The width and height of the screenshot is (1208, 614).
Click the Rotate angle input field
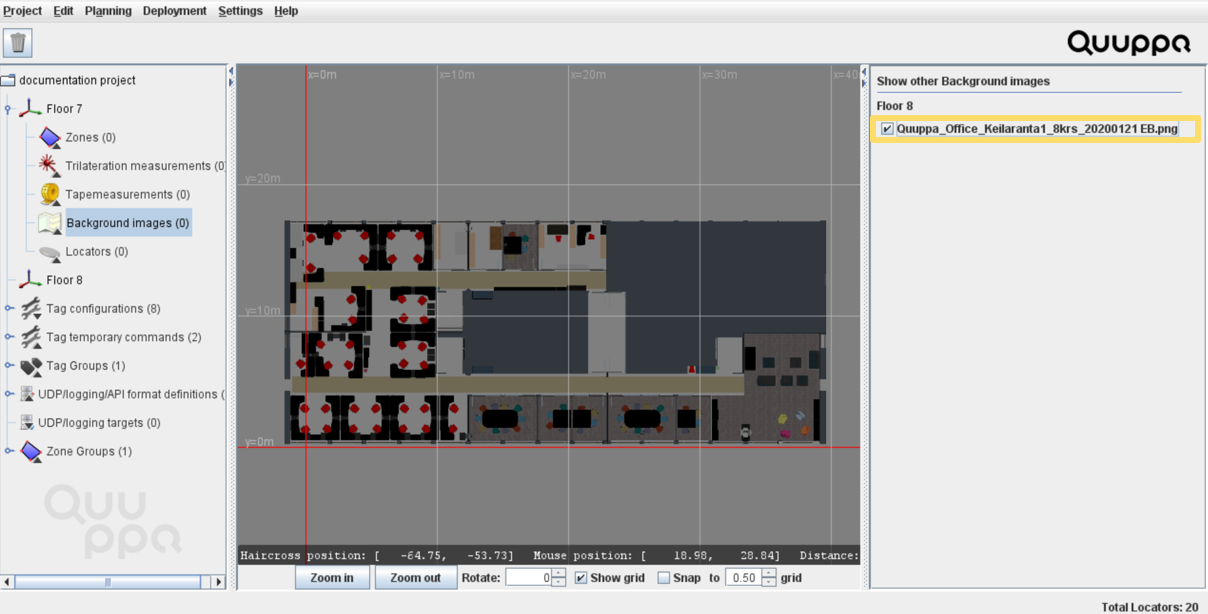pyautogui.click(x=529, y=578)
